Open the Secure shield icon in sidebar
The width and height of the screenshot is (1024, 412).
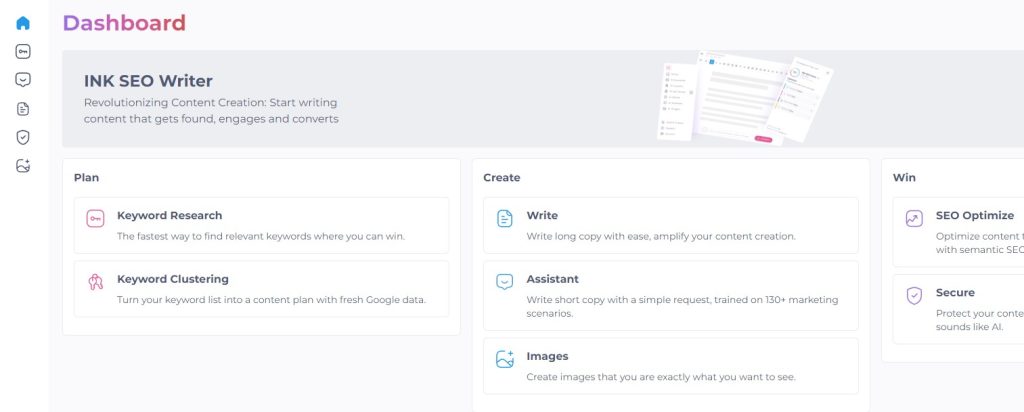click(x=23, y=137)
